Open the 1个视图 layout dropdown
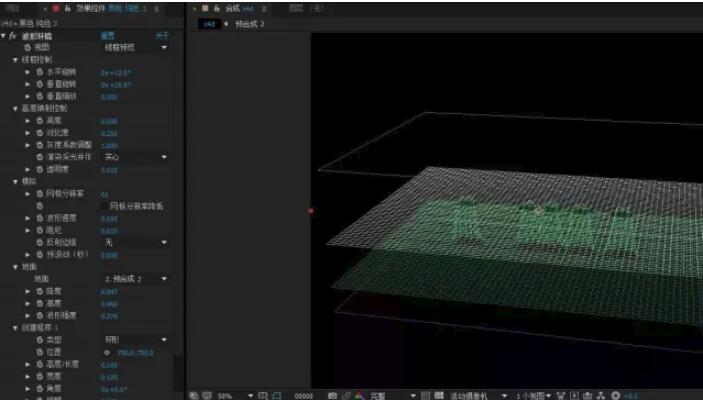This screenshot has width=703, height=400. point(533,396)
